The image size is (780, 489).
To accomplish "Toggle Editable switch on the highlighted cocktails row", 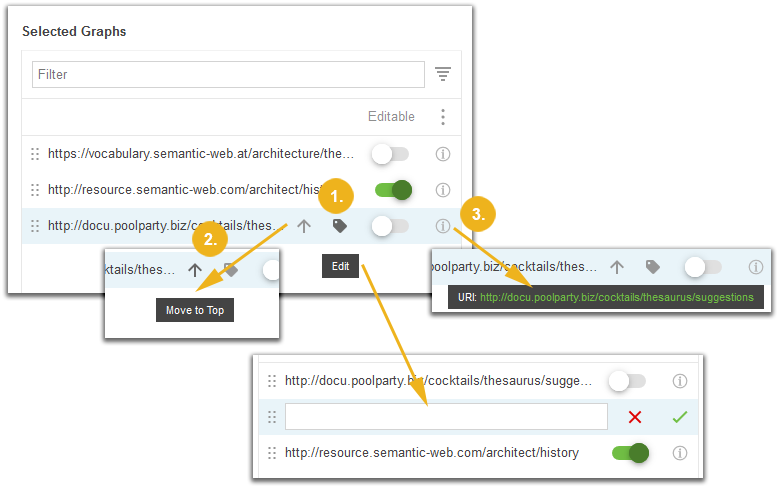I will click(x=390, y=226).
